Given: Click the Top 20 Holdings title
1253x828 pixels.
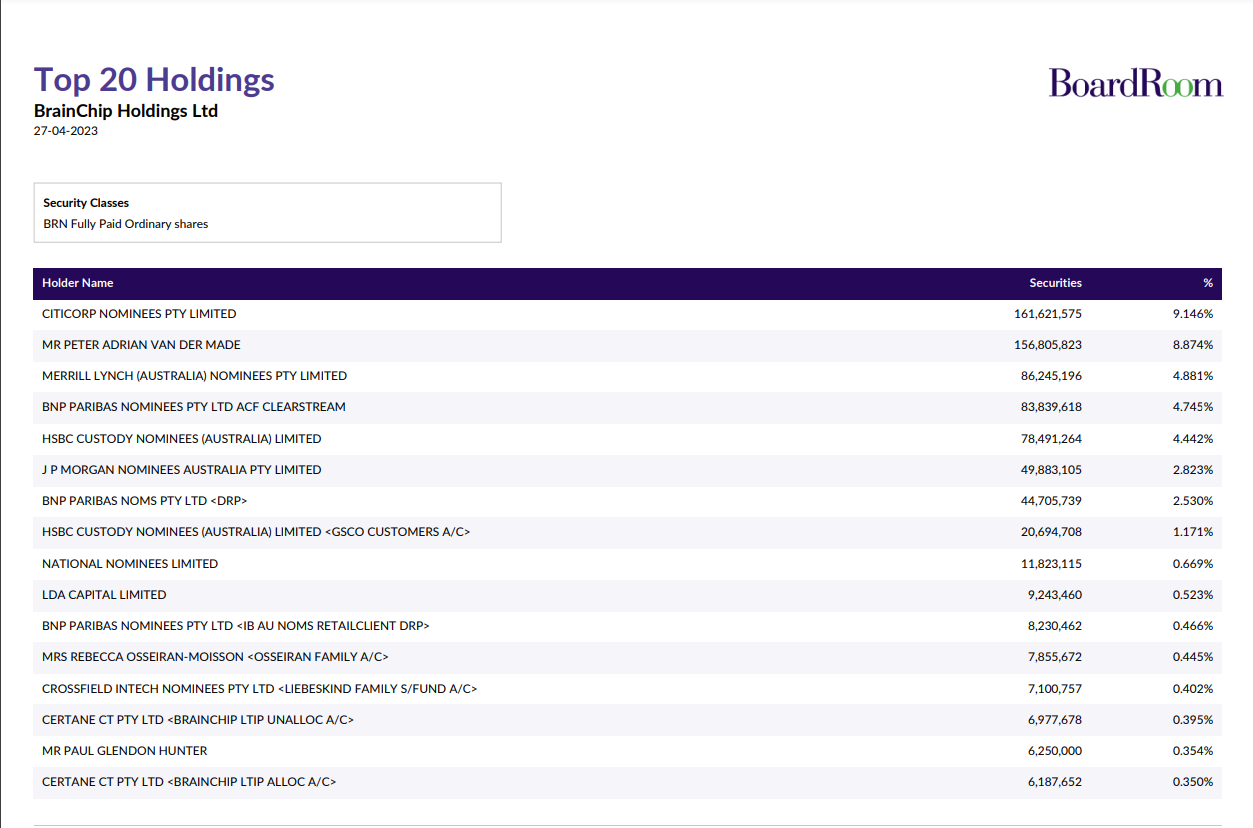Looking at the screenshot, I should point(154,80).
